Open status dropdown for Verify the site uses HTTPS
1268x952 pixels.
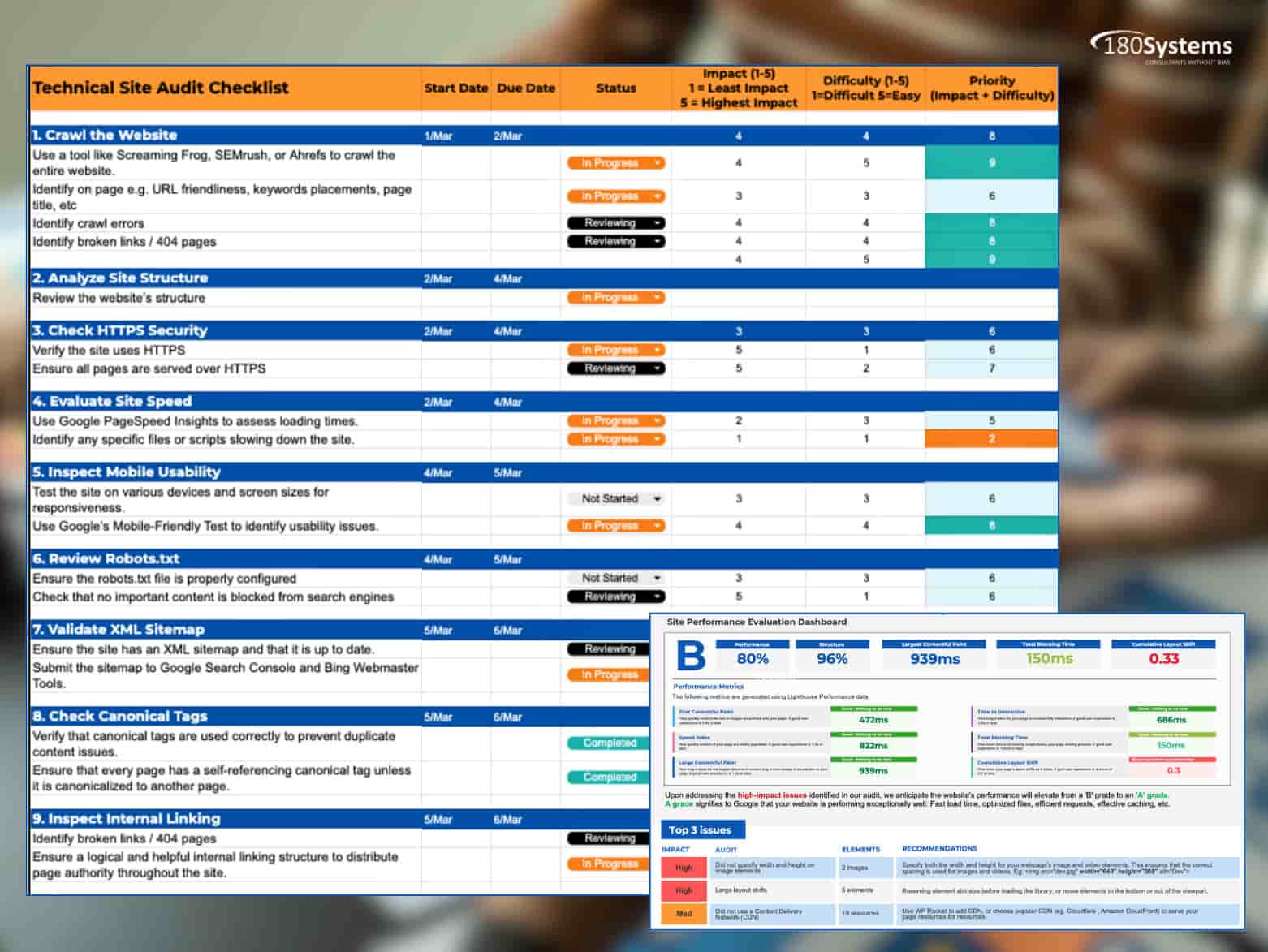click(616, 351)
